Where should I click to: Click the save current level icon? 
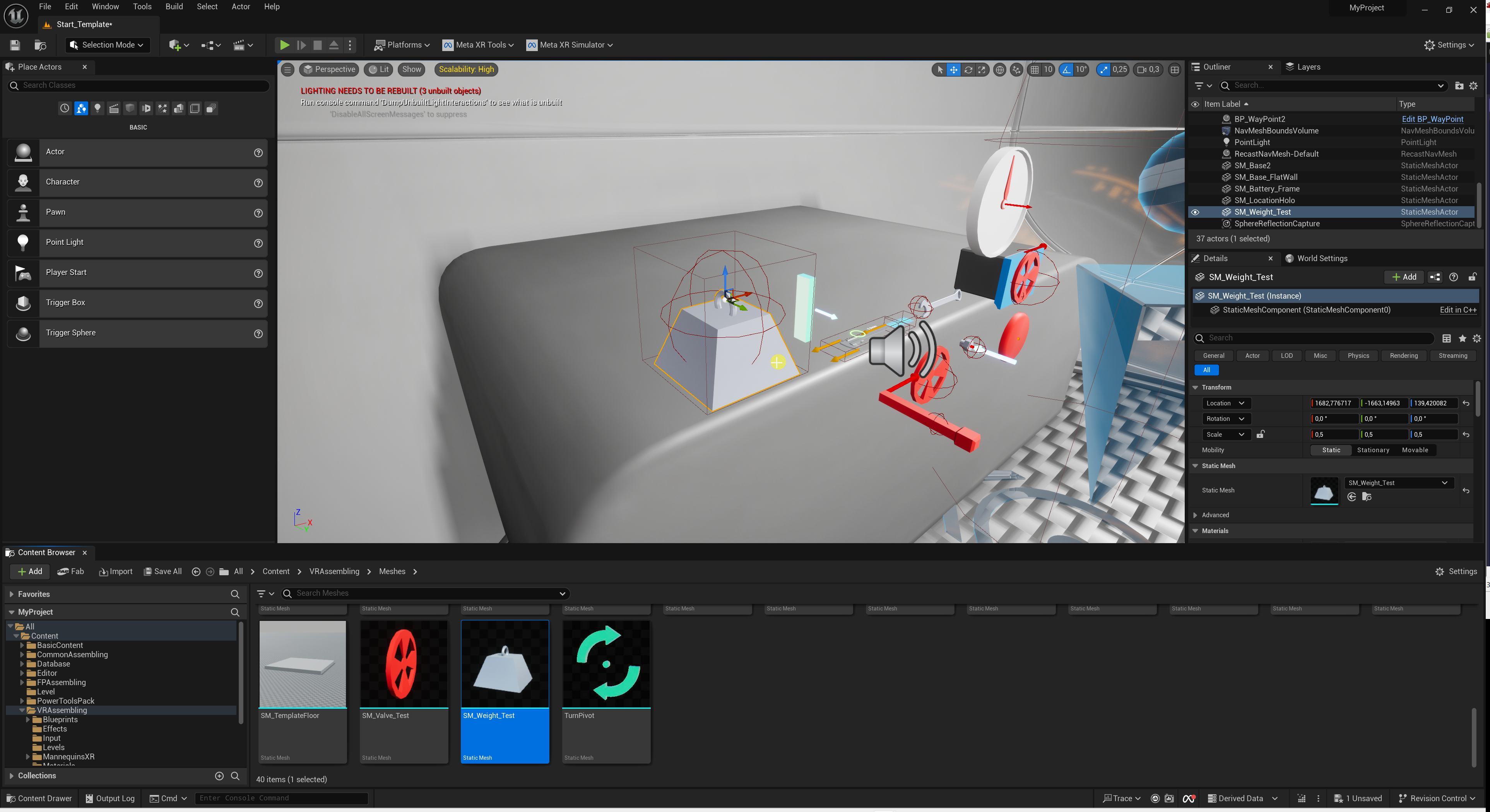15,44
